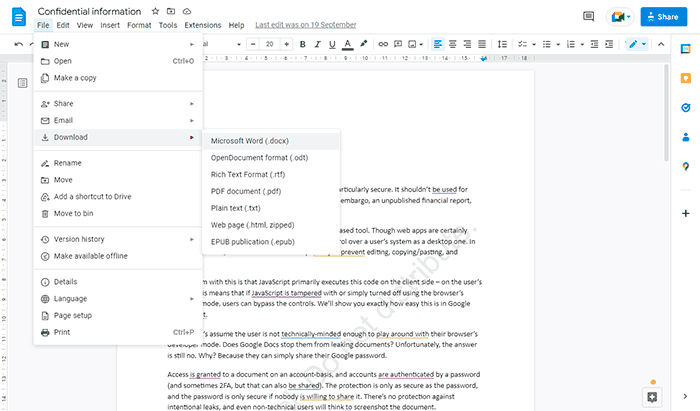Star the Confidential information document
The height and width of the screenshot is (411, 700).
(x=155, y=11)
